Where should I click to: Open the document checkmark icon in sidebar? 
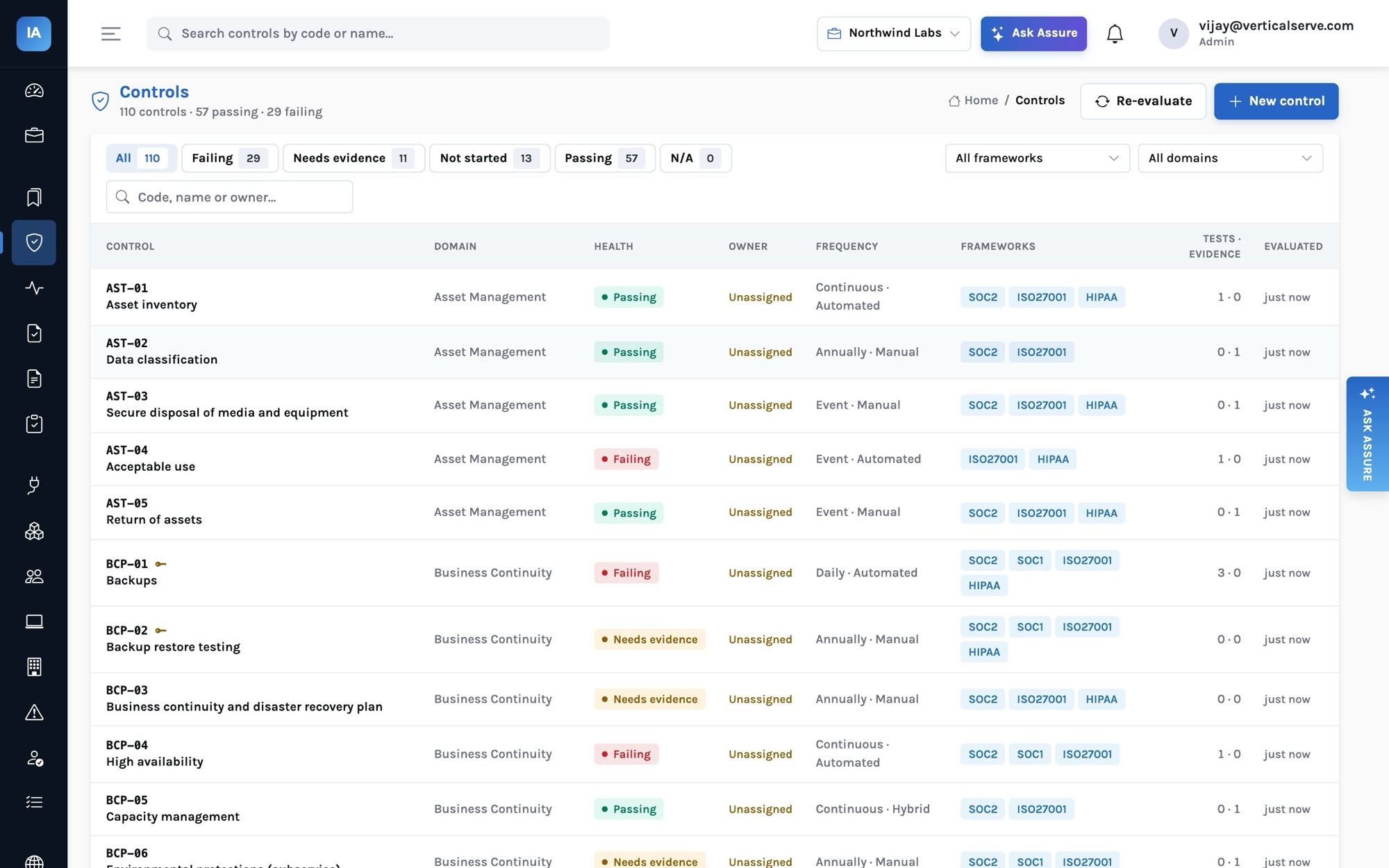click(x=34, y=333)
